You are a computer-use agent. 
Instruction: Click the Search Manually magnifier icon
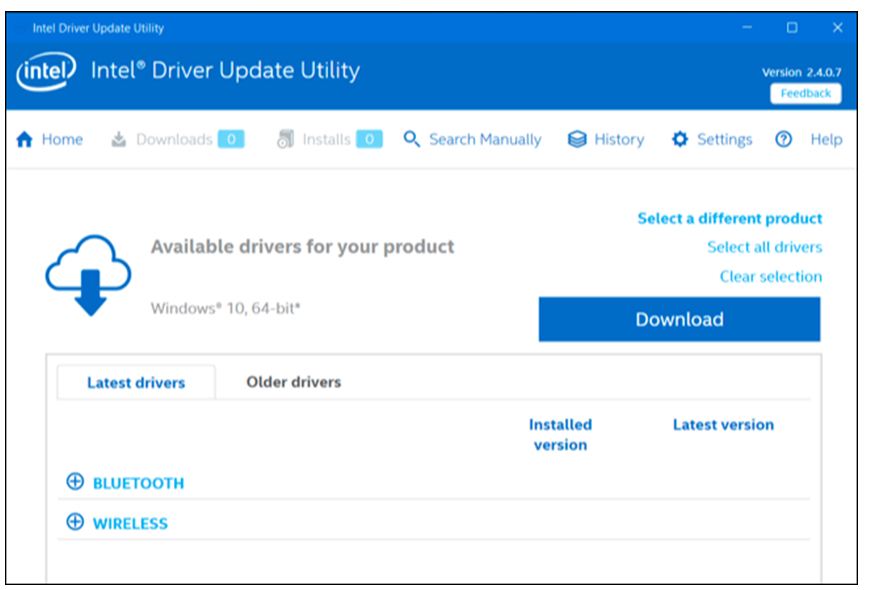coord(411,139)
